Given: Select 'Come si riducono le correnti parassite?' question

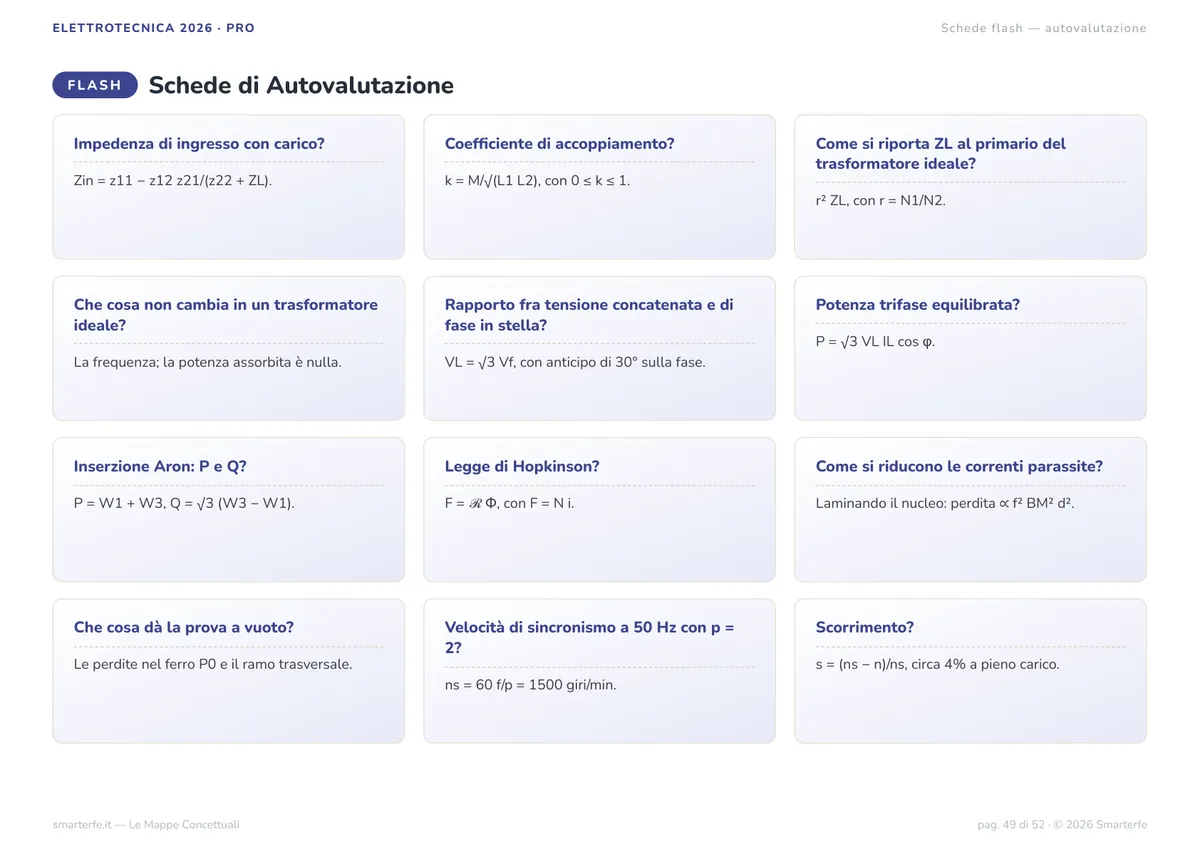Looking at the screenshot, I should pos(960,467).
